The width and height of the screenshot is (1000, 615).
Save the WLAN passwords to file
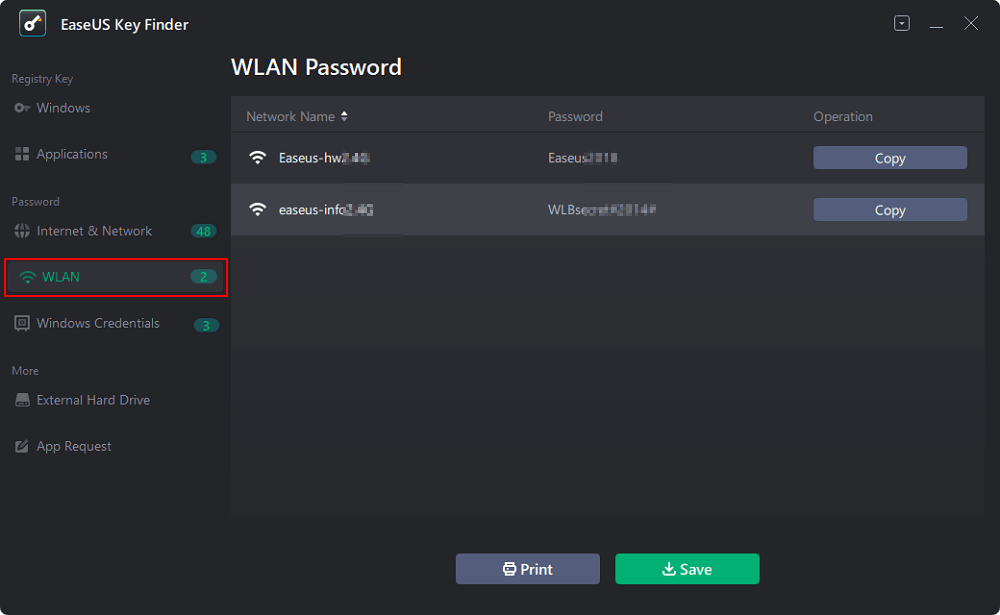coord(687,569)
